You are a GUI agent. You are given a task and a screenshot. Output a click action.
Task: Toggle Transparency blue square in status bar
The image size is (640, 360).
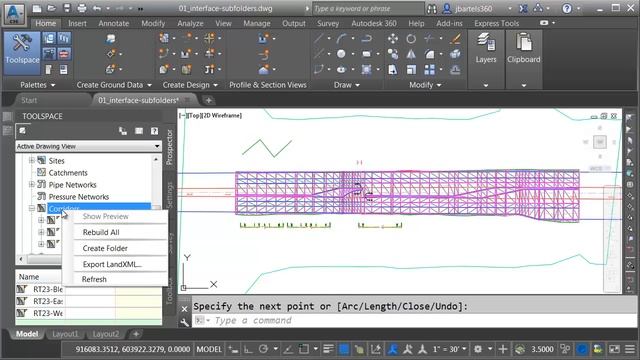(x=344, y=349)
